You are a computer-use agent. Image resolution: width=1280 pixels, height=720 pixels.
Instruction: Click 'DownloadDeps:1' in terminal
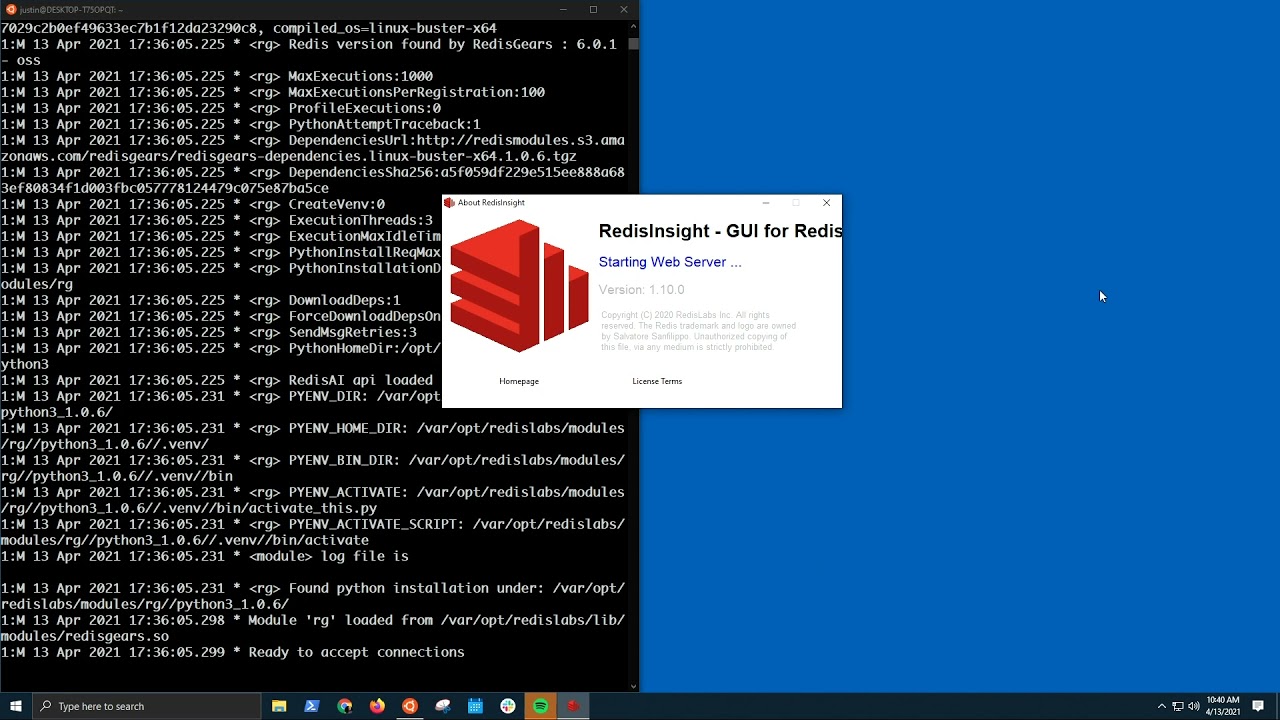coord(344,300)
